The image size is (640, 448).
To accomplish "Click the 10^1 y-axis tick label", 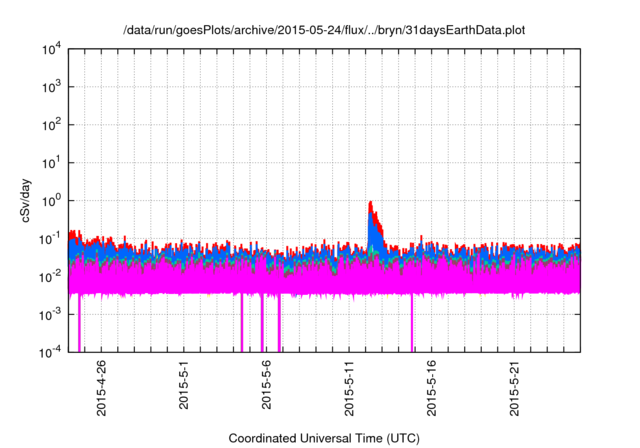I will tap(52, 163).
